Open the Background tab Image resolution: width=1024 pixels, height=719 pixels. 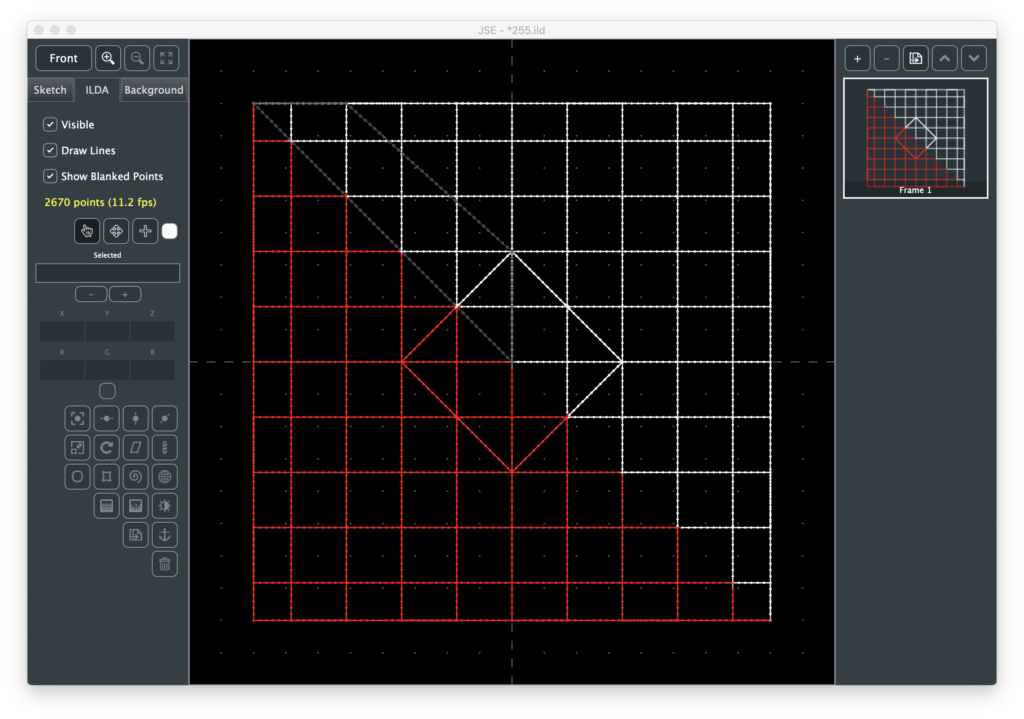coord(153,90)
